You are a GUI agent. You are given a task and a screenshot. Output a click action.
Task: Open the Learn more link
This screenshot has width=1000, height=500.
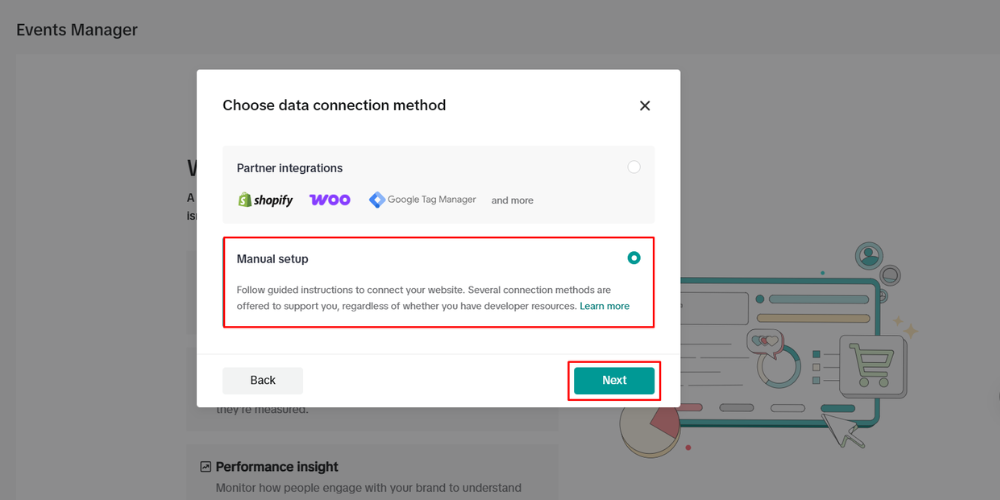605,306
